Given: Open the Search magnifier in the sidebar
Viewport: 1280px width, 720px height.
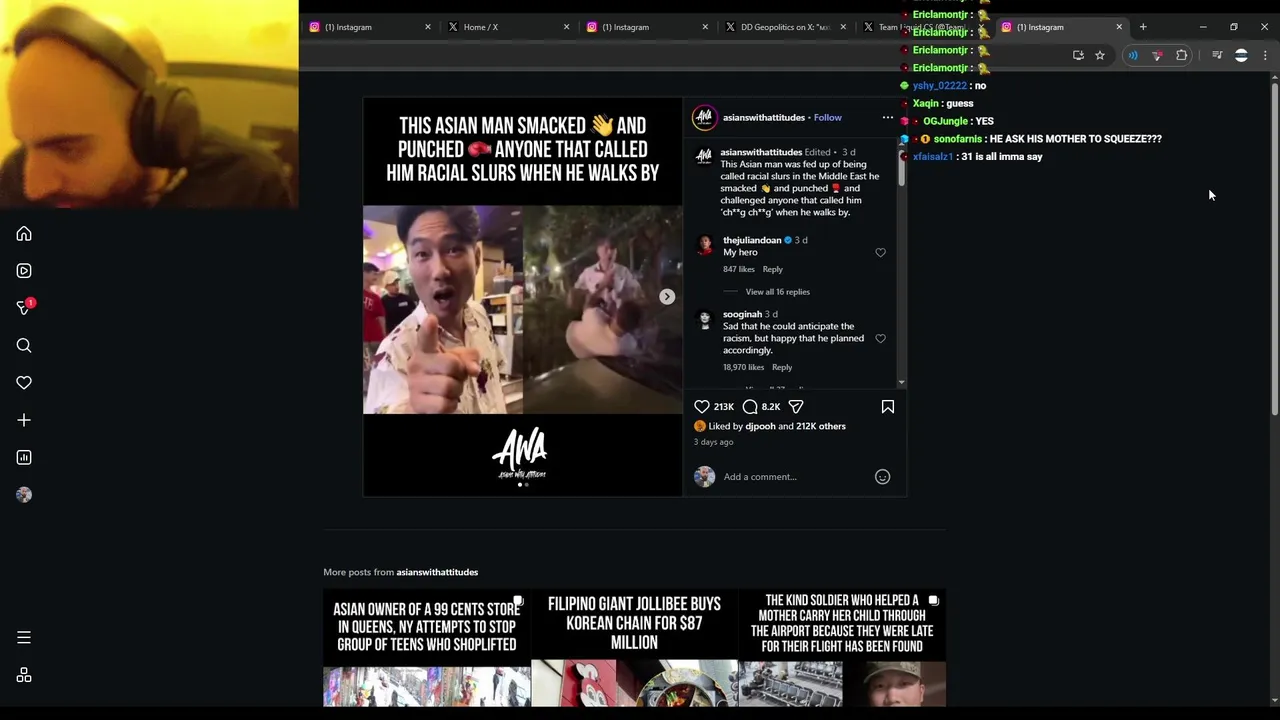Looking at the screenshot, I should point(24,346).
